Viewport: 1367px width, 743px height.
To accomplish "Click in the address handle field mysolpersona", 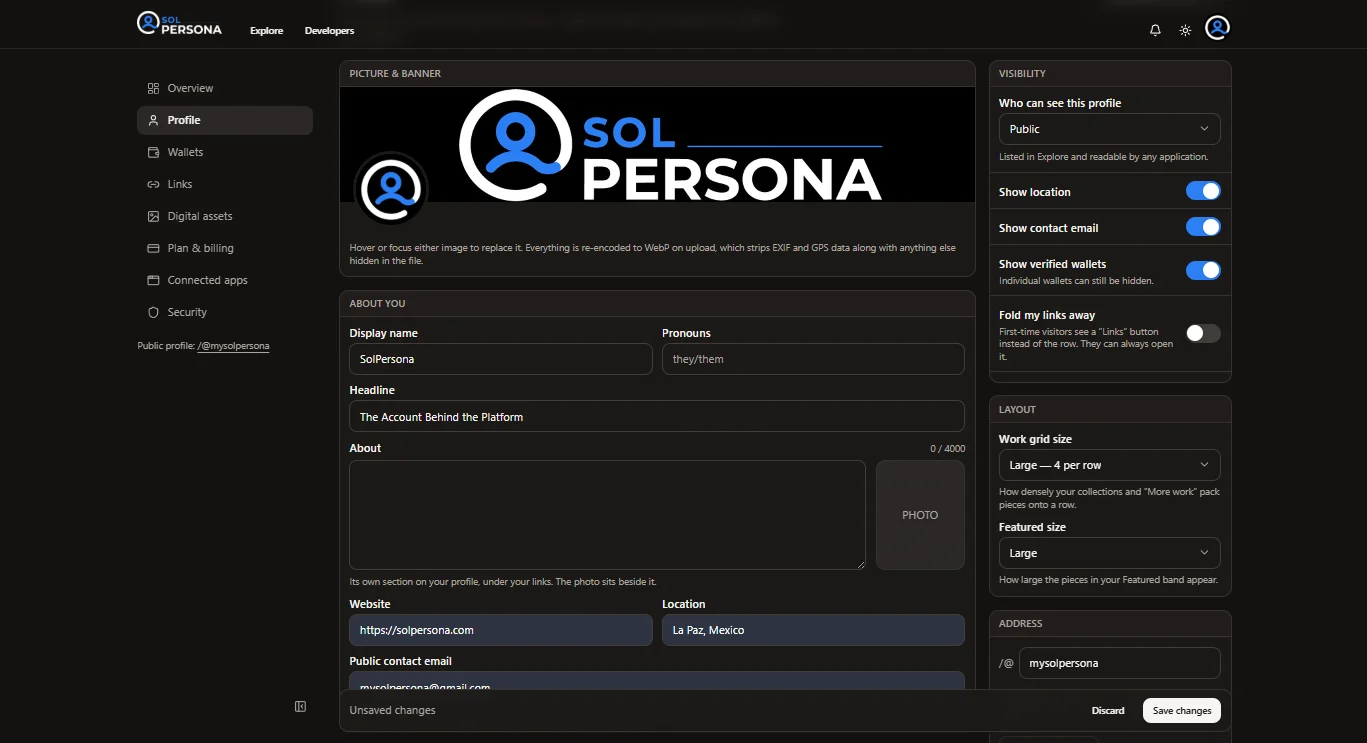I will [x=1120, y=663].
